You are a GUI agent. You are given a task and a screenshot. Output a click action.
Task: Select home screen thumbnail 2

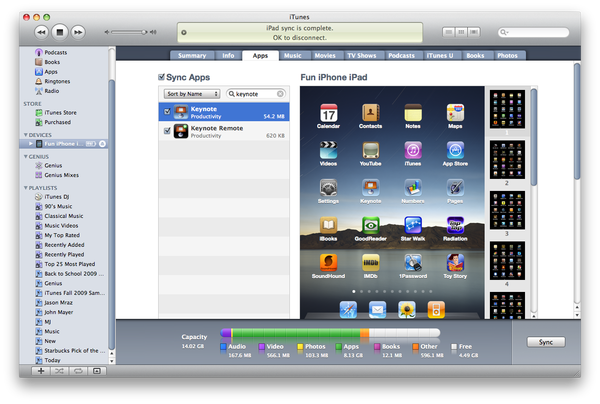[507, 160]
